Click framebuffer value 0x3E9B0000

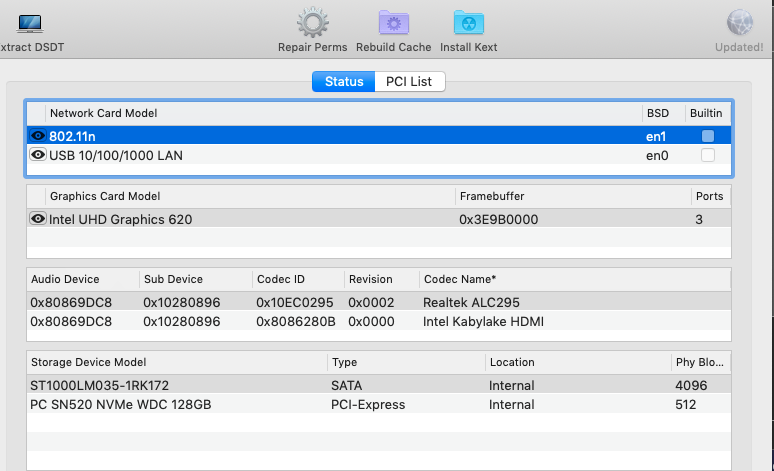(499, 219)
